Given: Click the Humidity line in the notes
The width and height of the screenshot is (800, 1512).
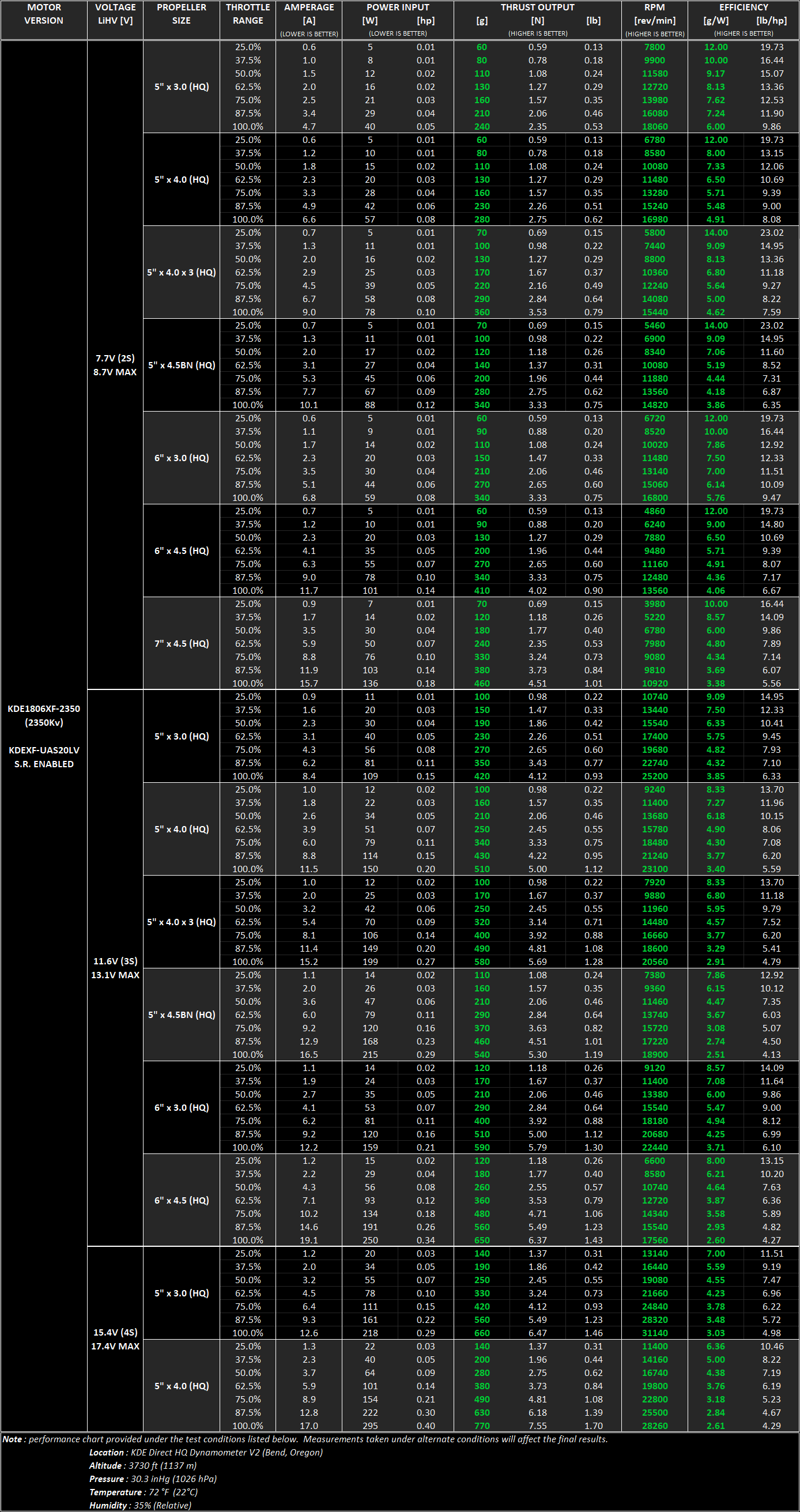Looking at the screenshot, I should [140, 1505].
